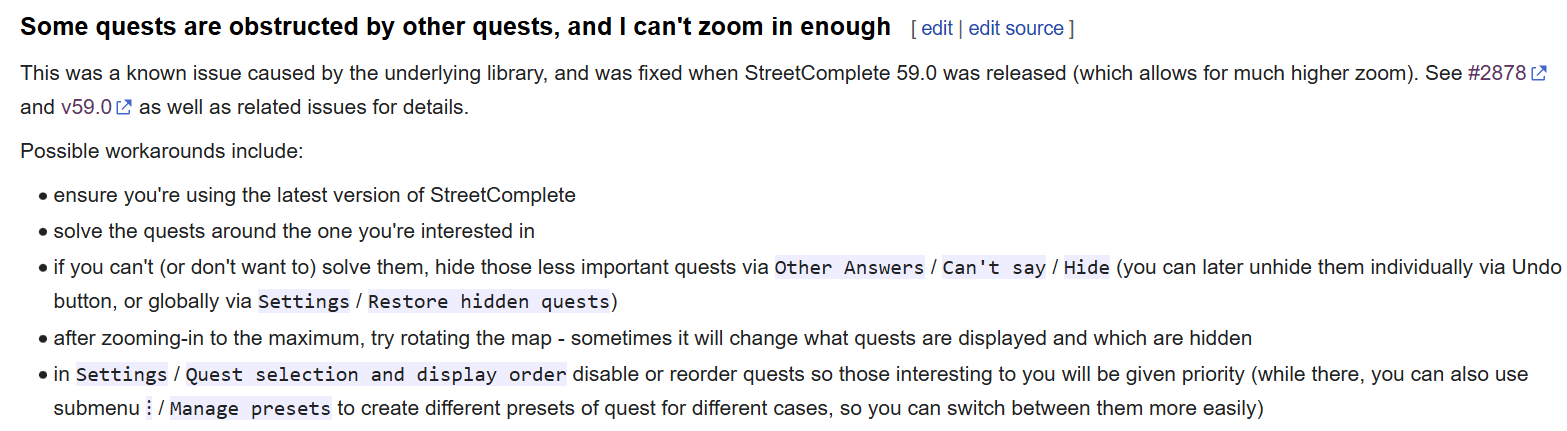Click the 'ensure you're using the latest version' bullet

tap(314, 195)
